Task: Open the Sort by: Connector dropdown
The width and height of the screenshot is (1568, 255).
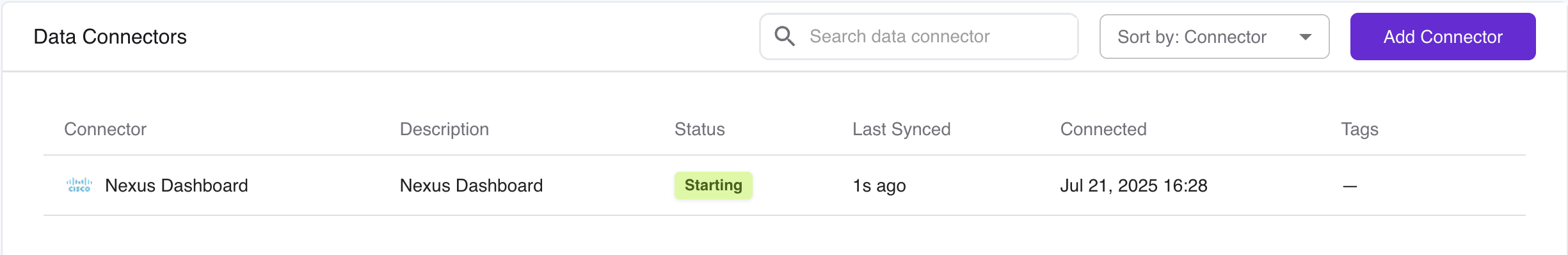Action: (x=1214, y=37)
